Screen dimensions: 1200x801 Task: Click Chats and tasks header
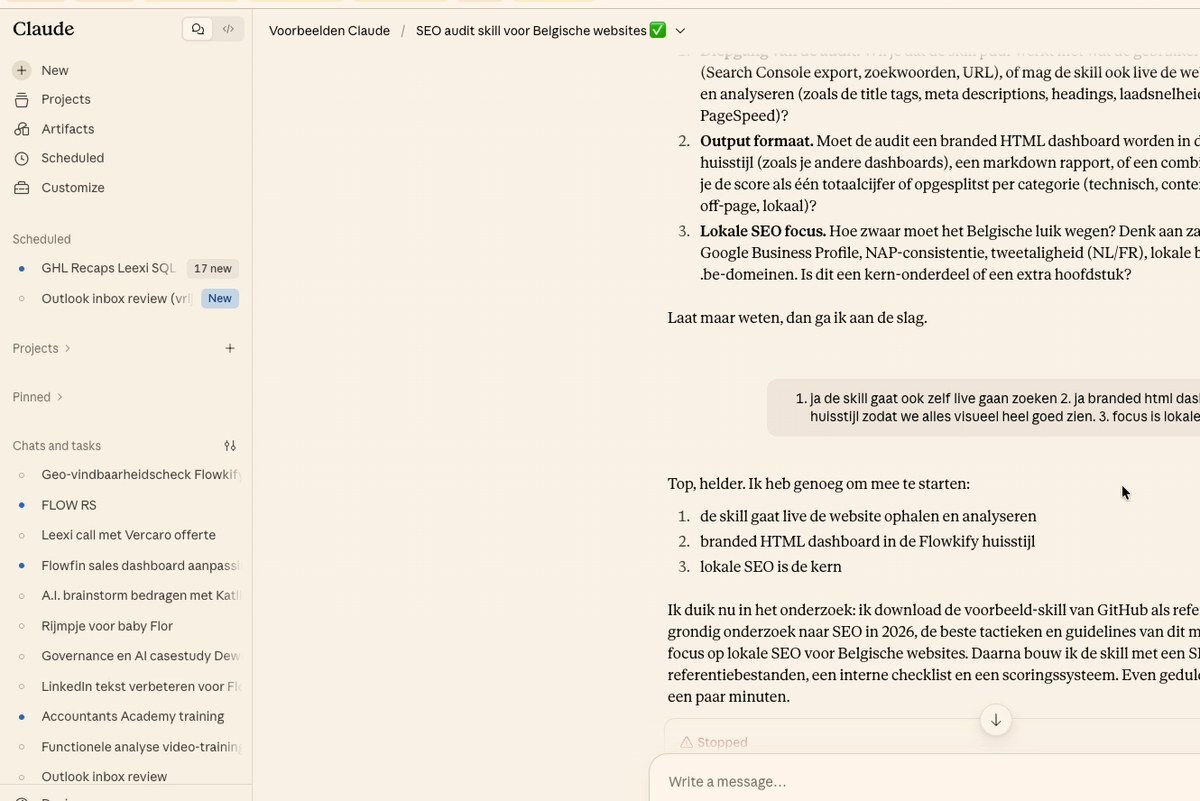click(x=57, y=446)
